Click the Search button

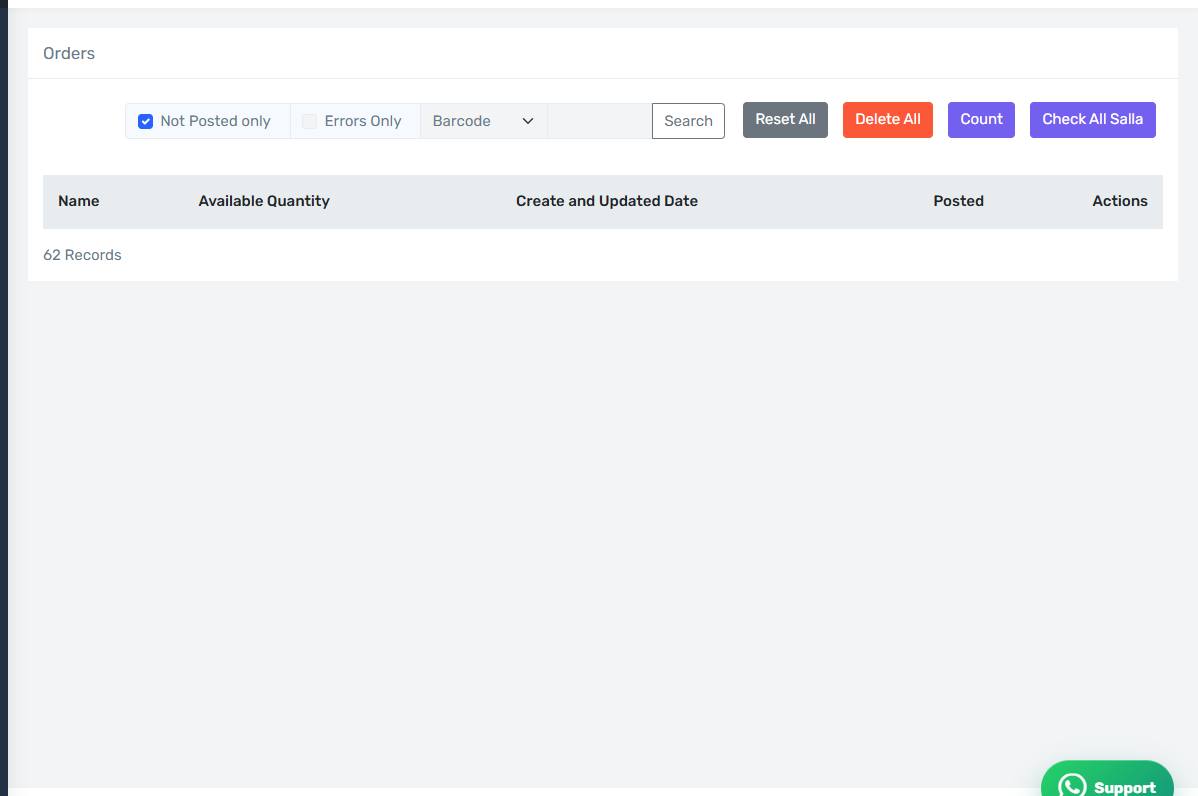tap(688, 121)
